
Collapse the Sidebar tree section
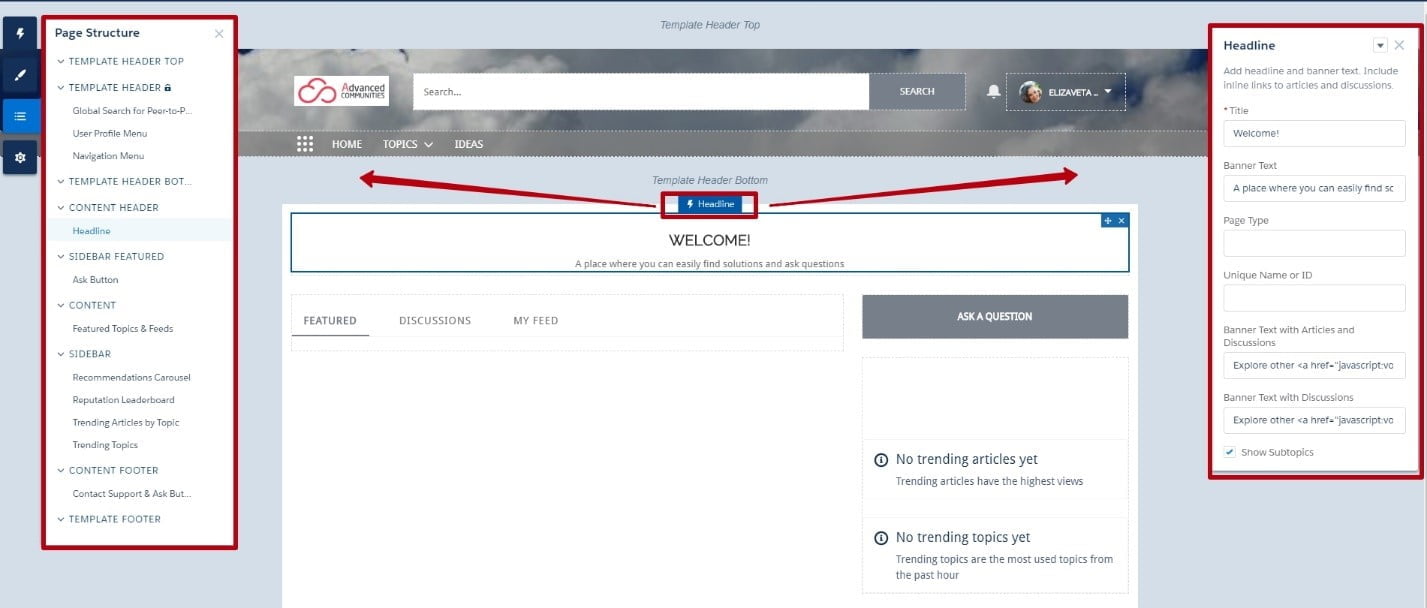tap(61, 354)
